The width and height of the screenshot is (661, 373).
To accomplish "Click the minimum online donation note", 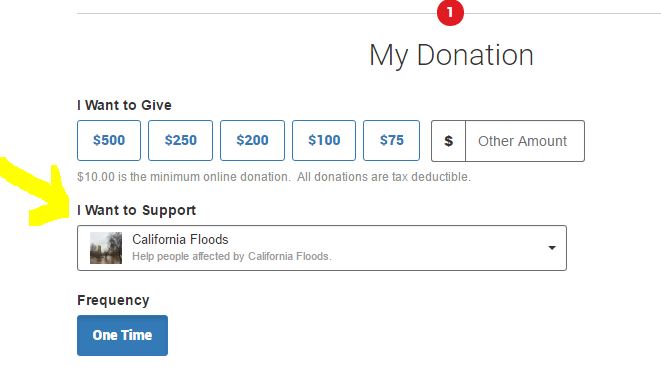I will click(x=274, y=177).
